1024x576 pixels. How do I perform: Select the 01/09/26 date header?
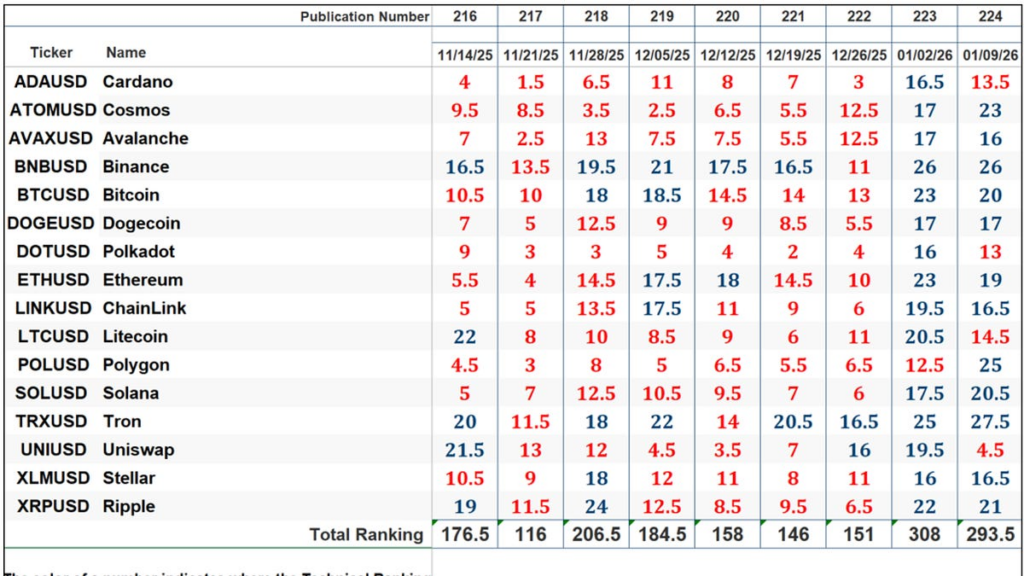[990, 56]
